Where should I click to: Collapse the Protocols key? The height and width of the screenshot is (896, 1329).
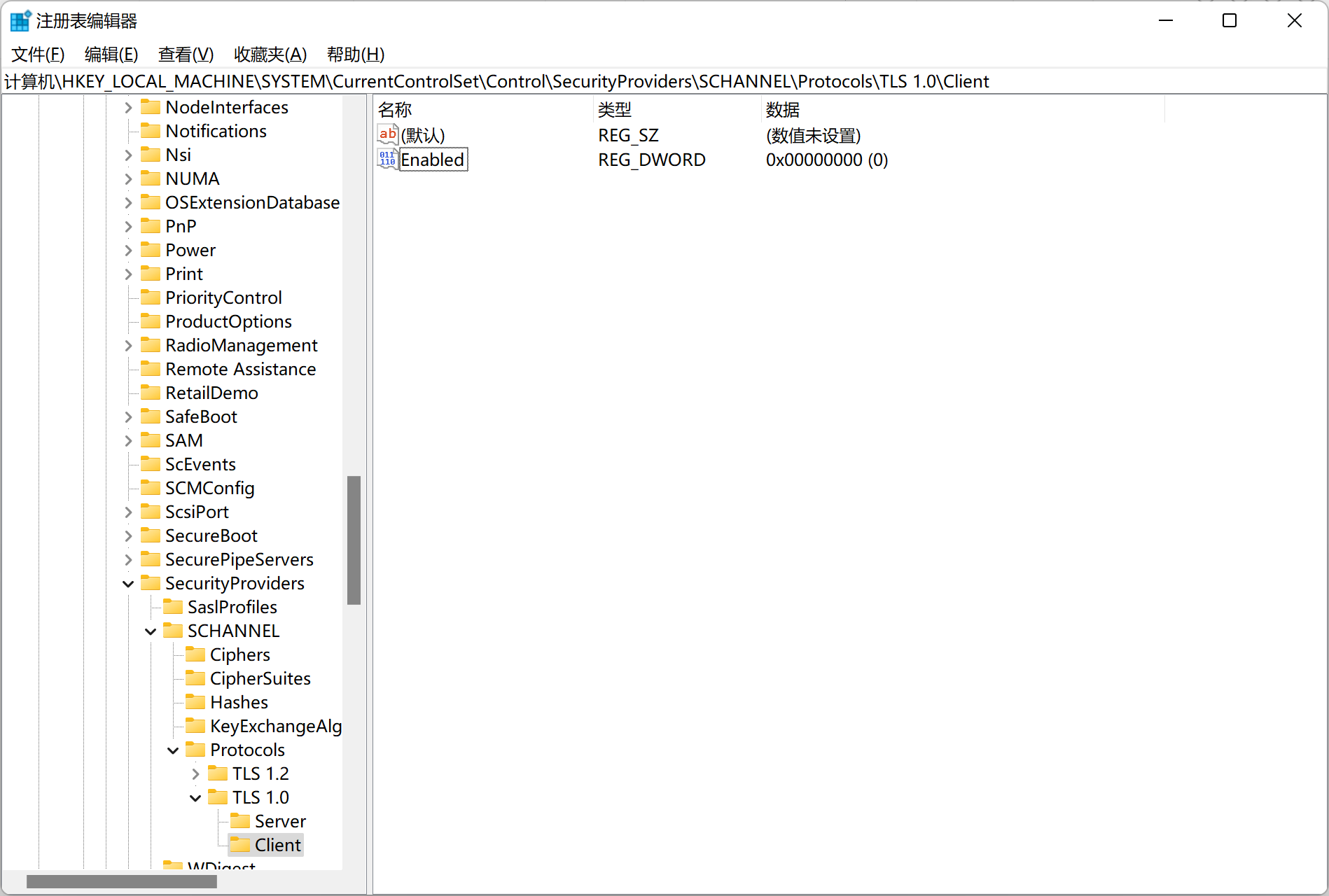click(173, 750)
